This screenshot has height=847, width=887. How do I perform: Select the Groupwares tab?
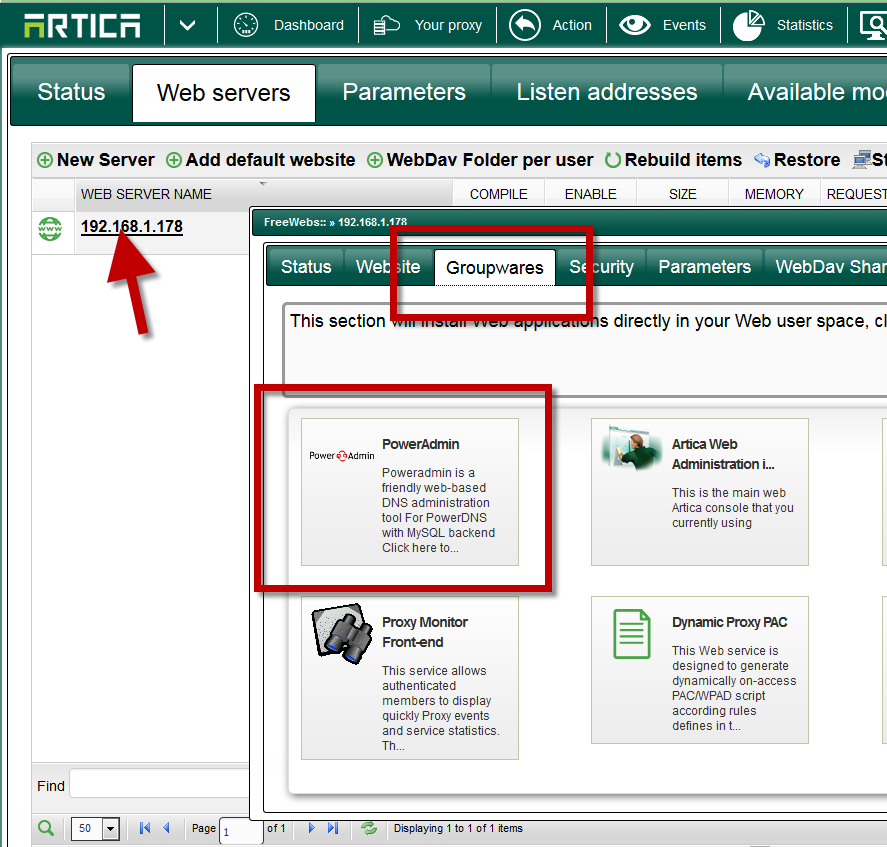pos(494,268)
